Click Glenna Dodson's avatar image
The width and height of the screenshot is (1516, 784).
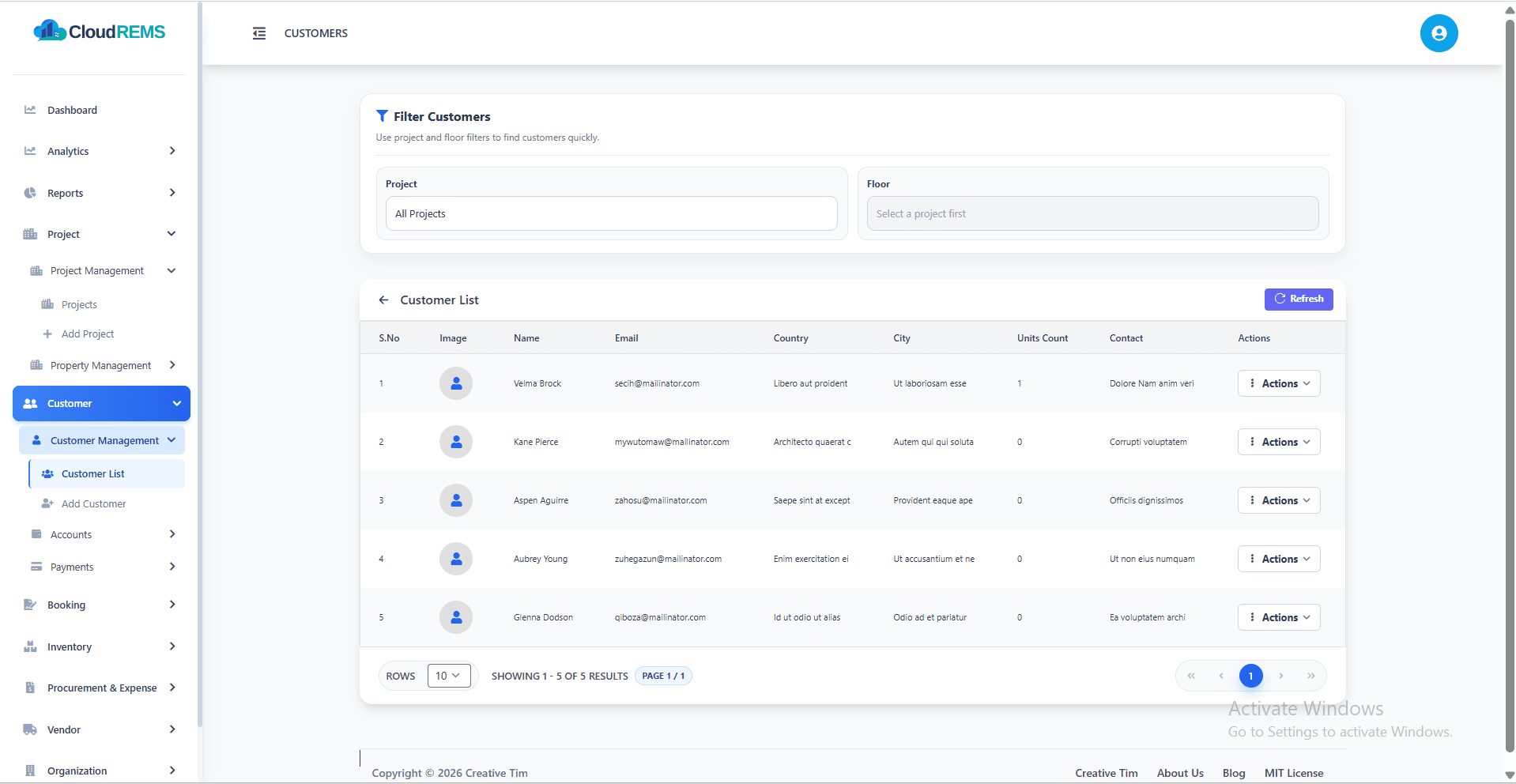pyautogui.click(x=456, y=617)
